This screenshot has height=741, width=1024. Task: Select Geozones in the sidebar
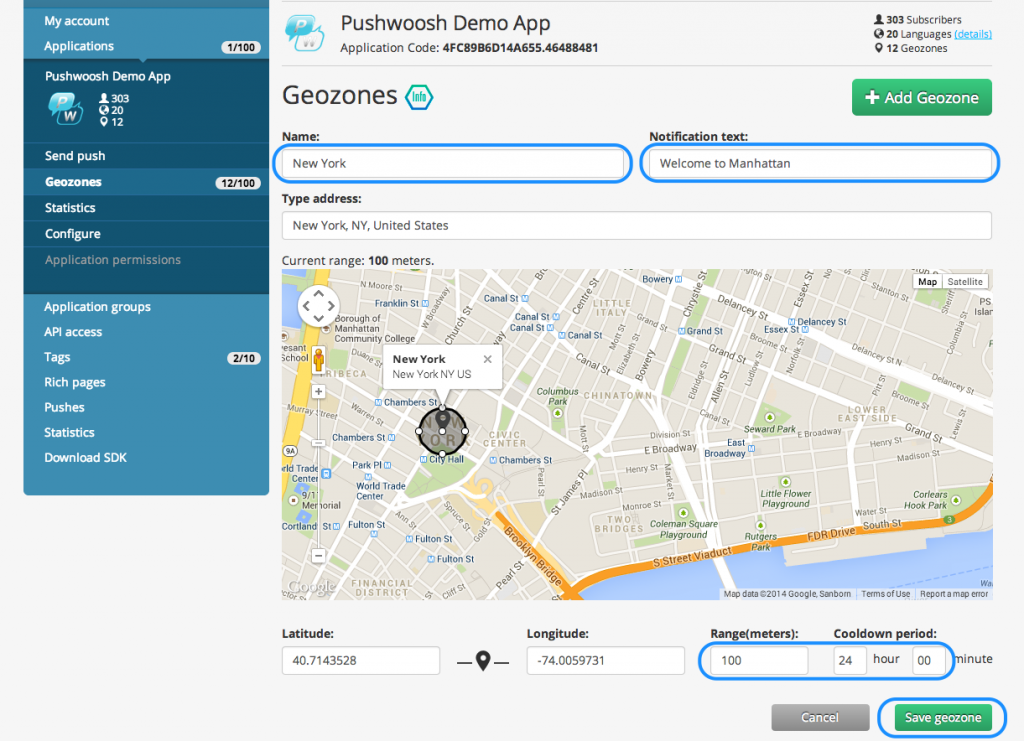pos(73,182)
